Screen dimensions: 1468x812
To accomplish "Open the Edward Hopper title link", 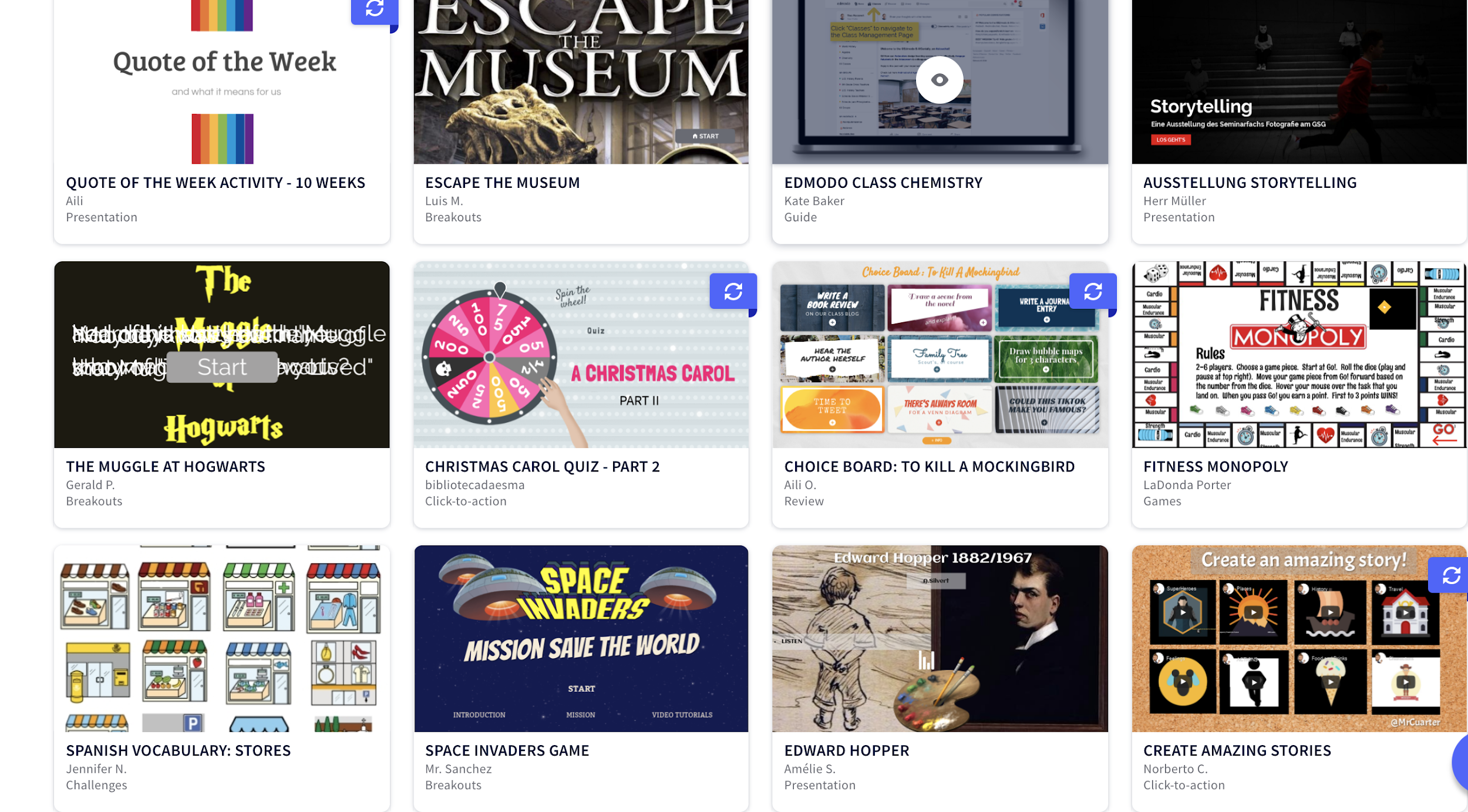I will click(846, 750).
